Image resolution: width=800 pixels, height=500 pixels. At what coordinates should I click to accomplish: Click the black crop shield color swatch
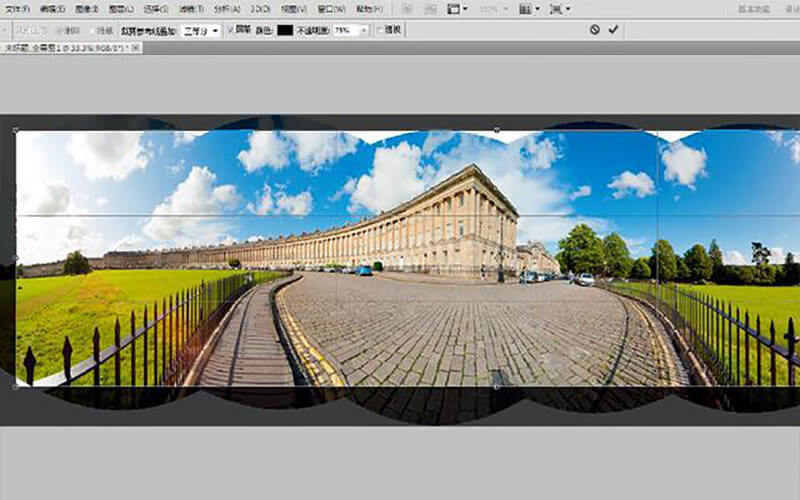[x=285, y=30]
